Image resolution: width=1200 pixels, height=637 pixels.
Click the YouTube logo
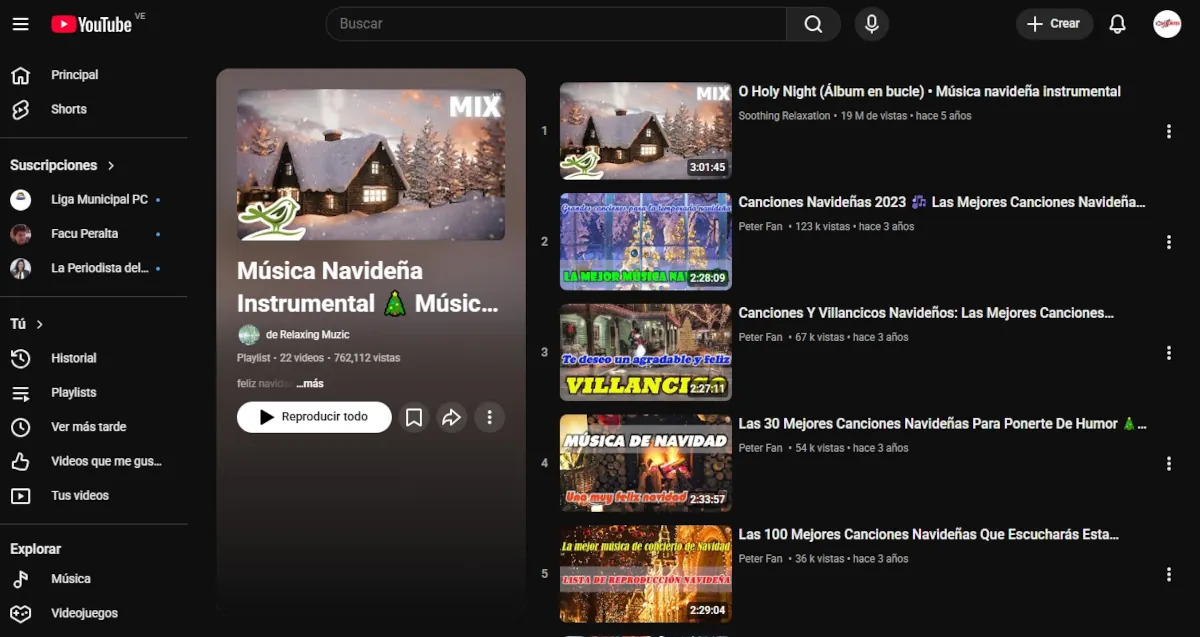click(x=92, y=24)
